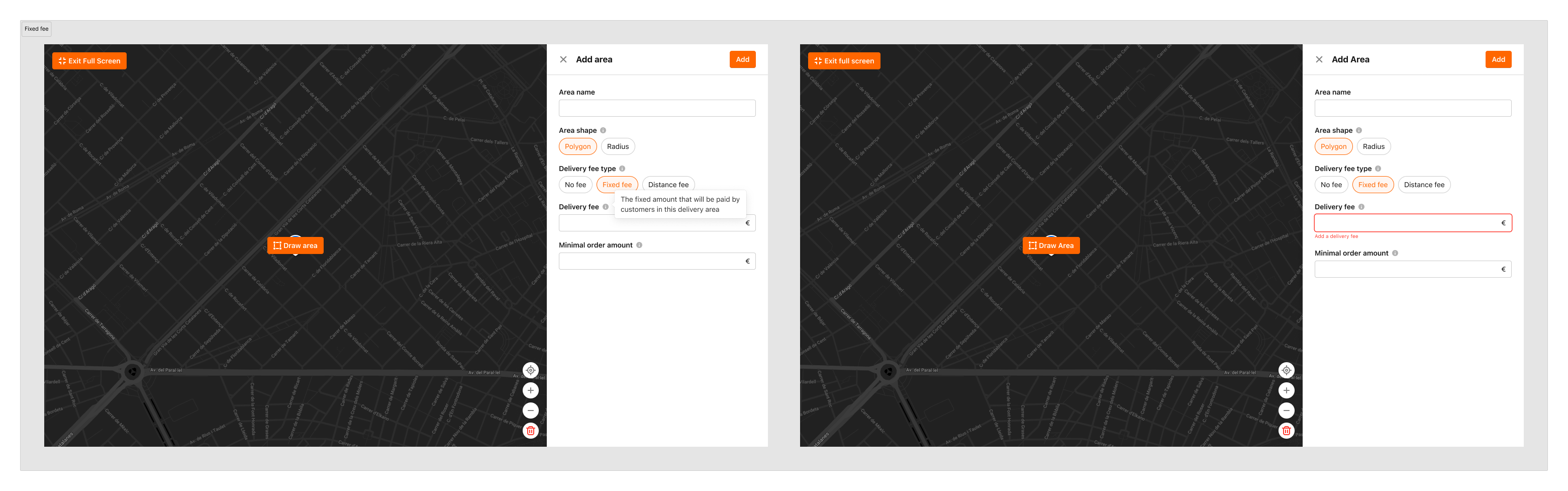Click the red trash icon on the right map
The image size is (1568, 491).
tap(1286, 431)
